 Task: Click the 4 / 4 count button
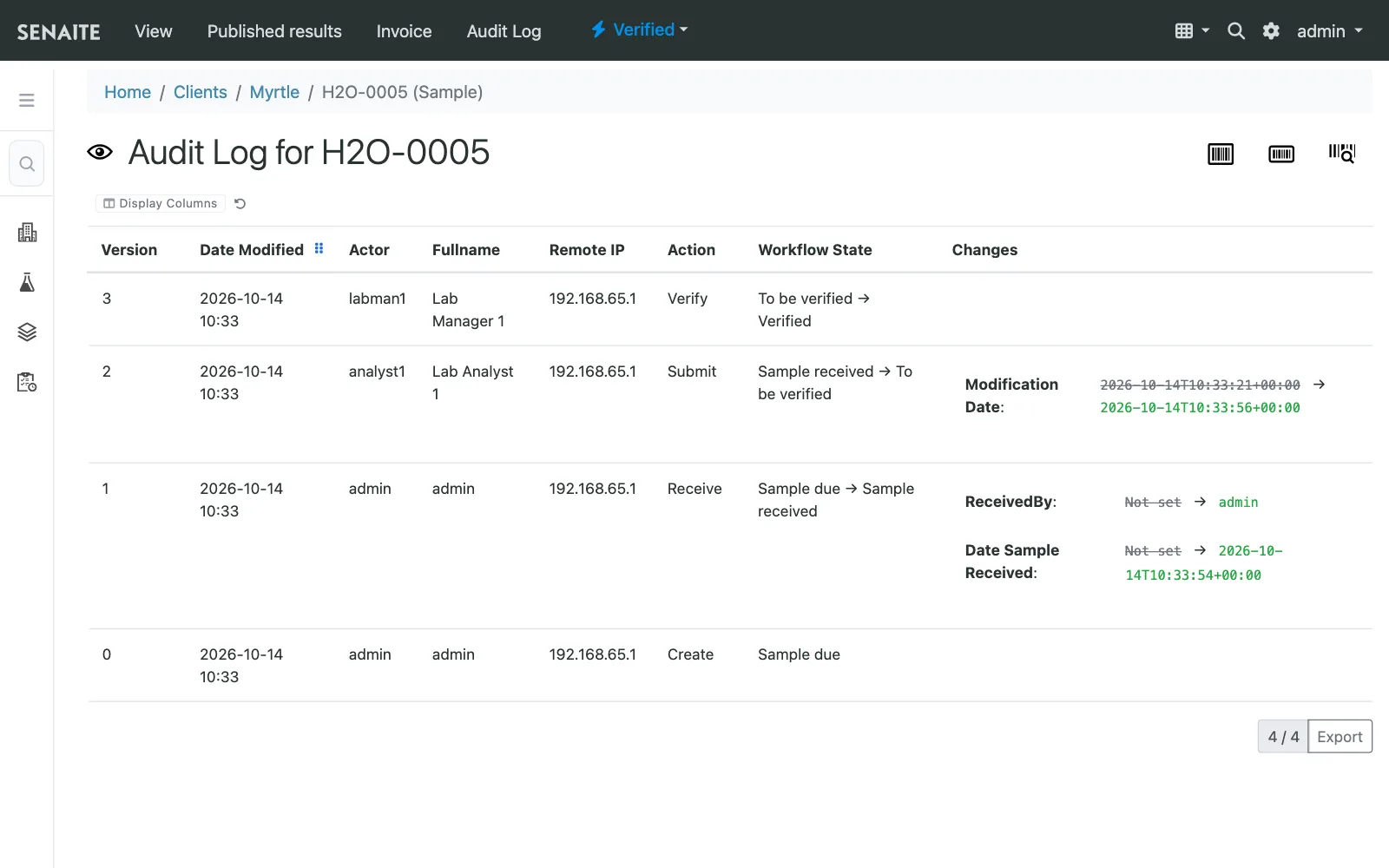(x=1283, y=737)
